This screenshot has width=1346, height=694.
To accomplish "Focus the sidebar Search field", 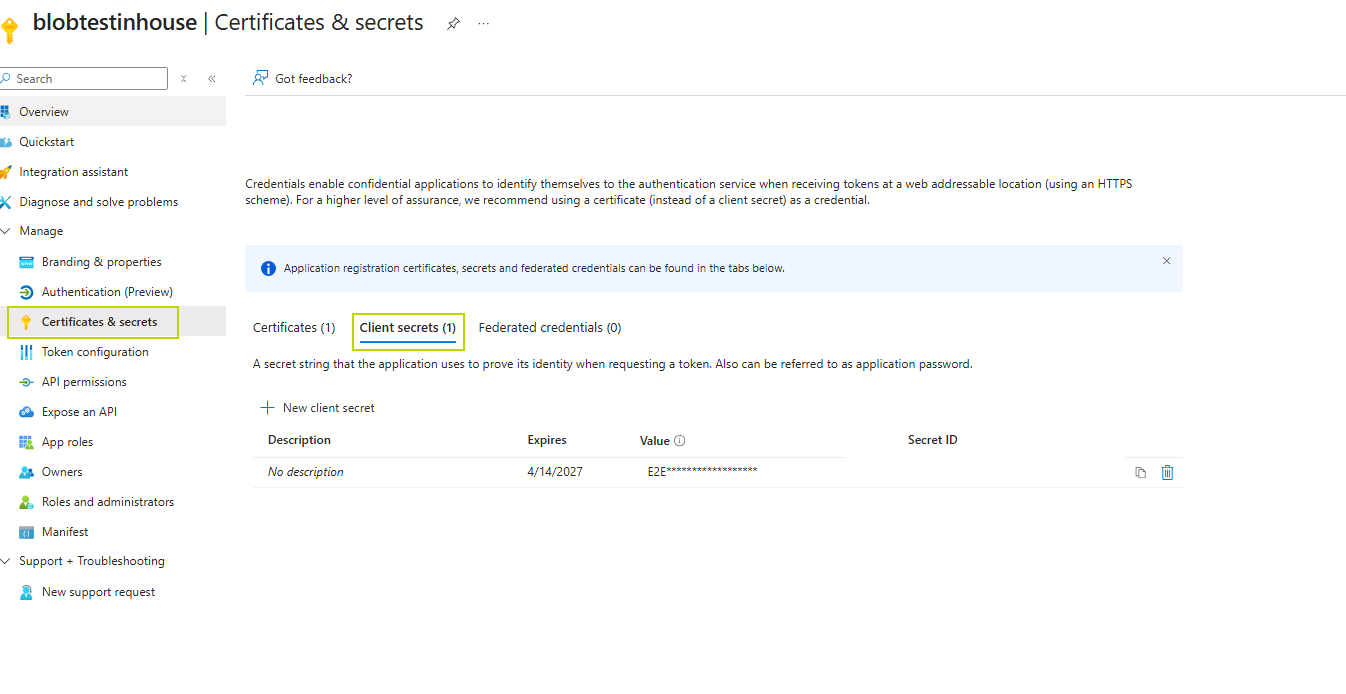I will pyautogui.click(x=84, y=79).
